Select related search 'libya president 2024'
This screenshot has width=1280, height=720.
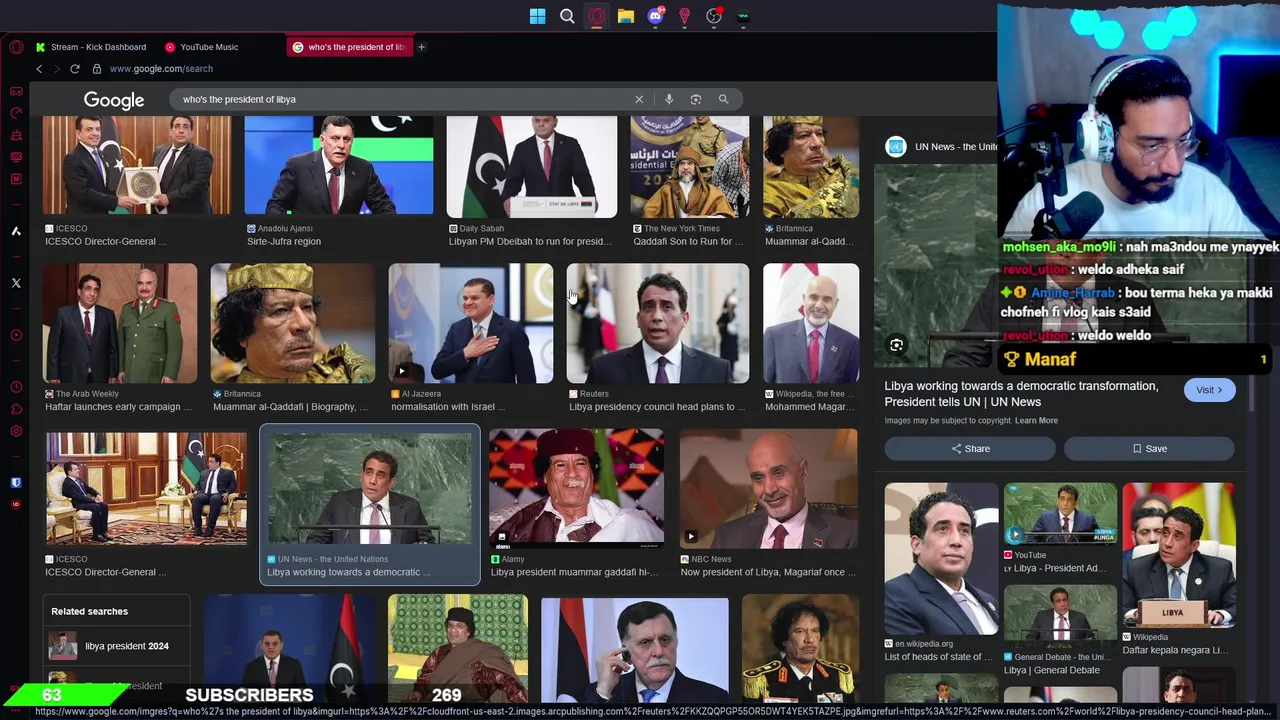tap(116, 646)
